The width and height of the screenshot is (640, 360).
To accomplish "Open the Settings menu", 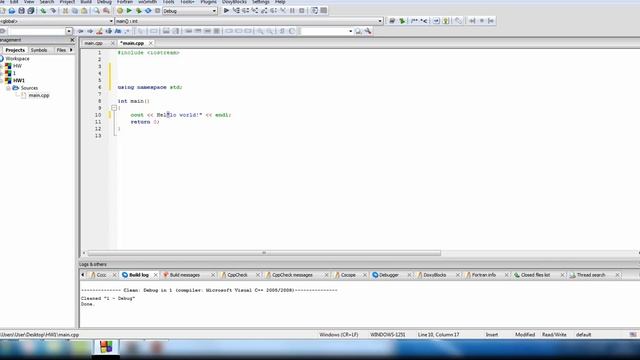I will [260, 2].
